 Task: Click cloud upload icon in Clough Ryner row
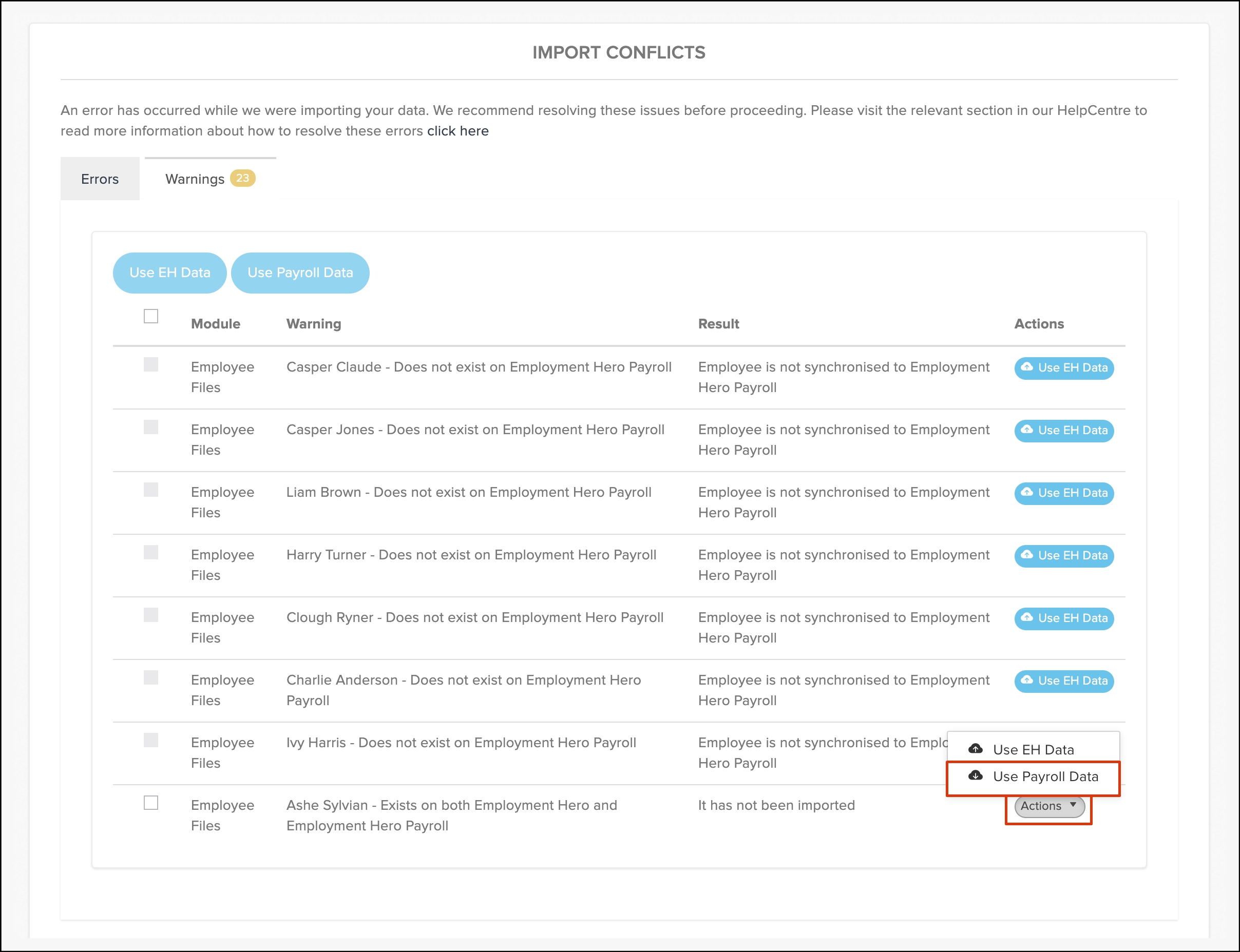pos(1026,618)
